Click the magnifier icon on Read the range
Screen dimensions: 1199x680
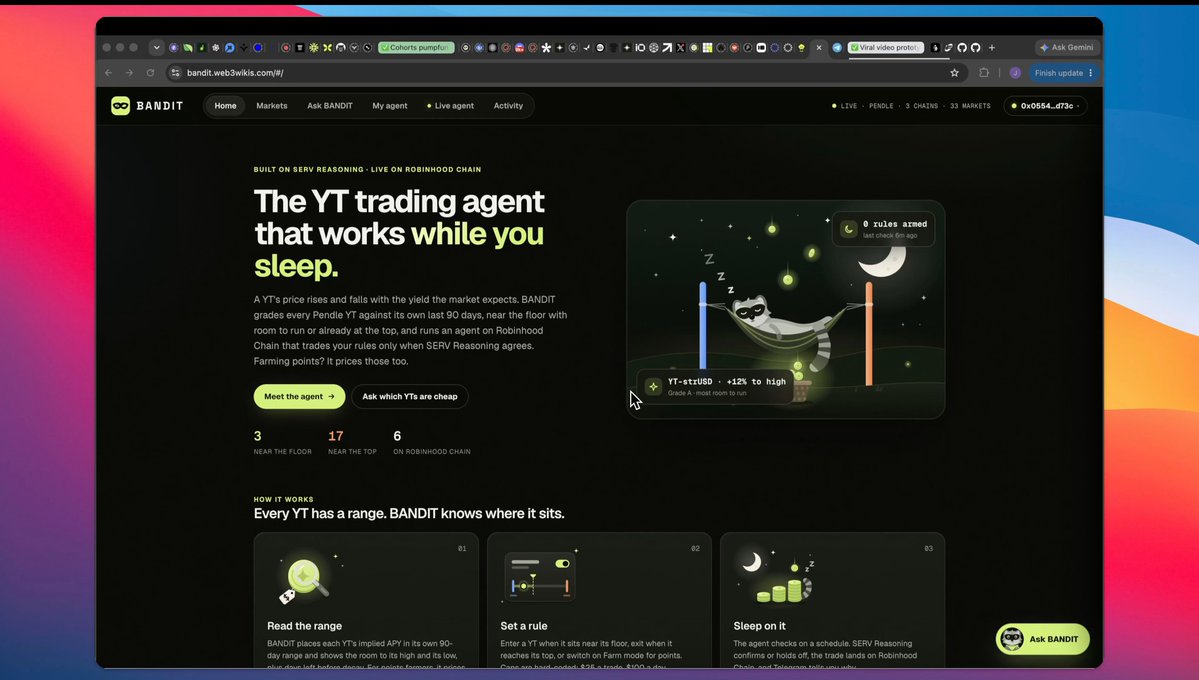pyautogui.click(x=304, y=580)
